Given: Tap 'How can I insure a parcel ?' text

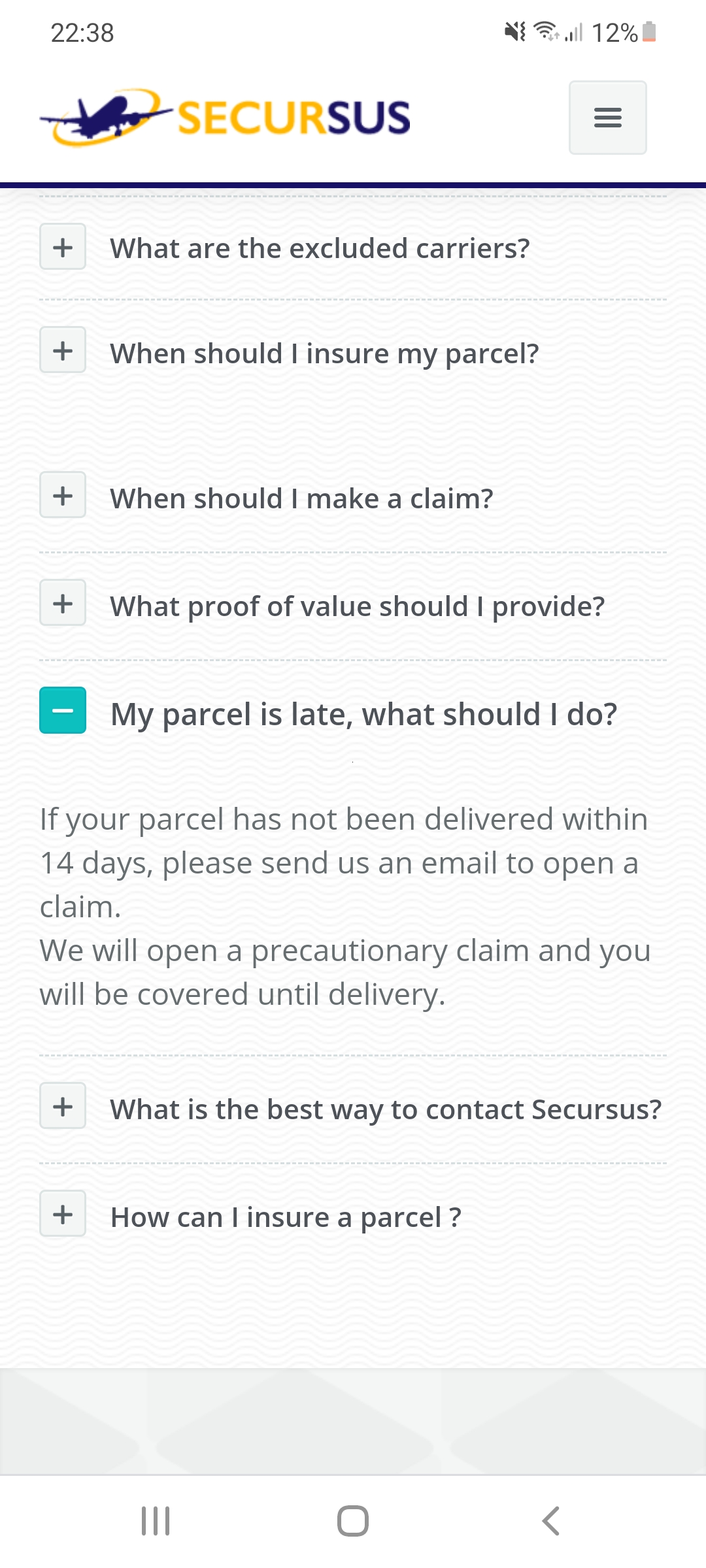Looking at the screenshot, I should pos(286,1217).
